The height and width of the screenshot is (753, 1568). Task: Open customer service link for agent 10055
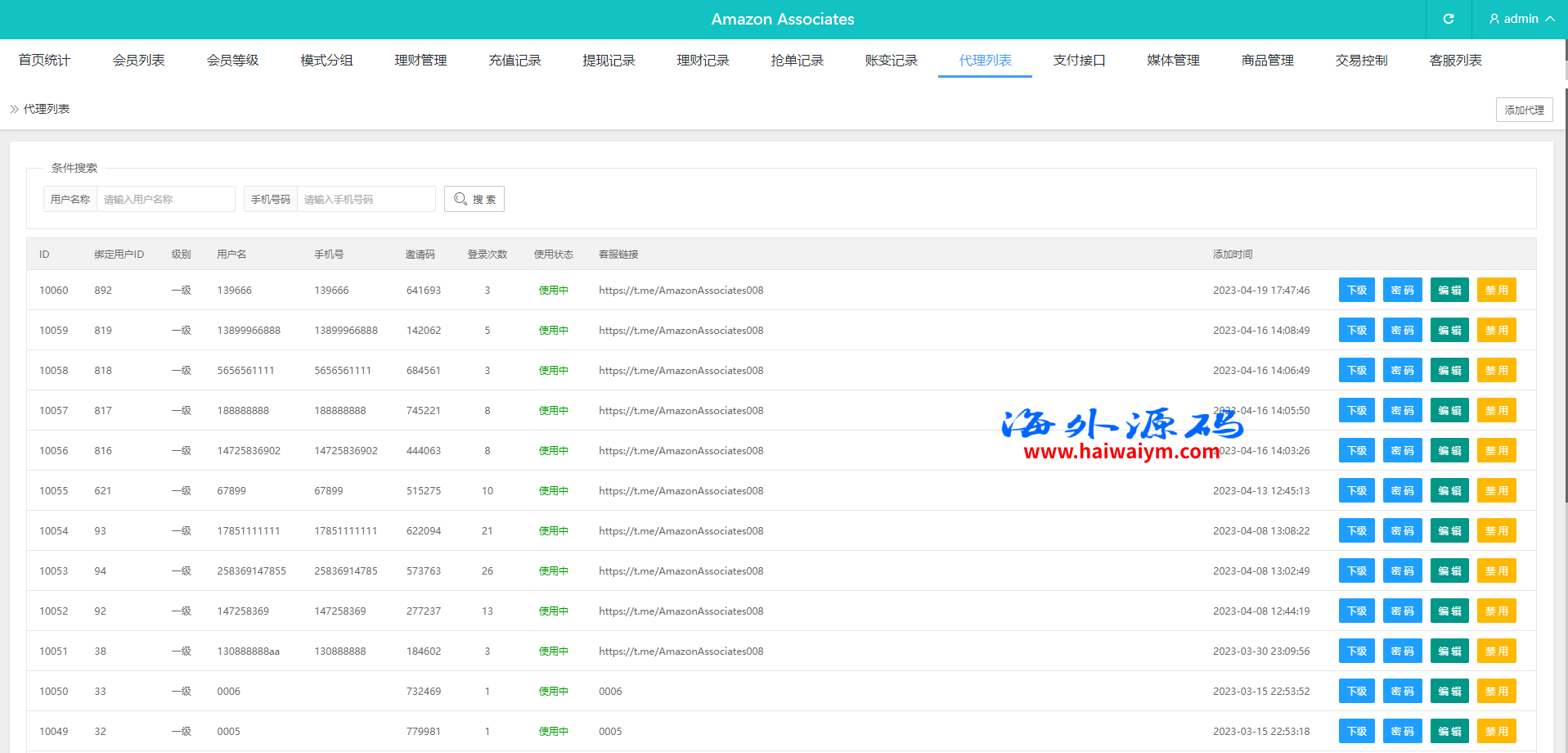[681, 491]
